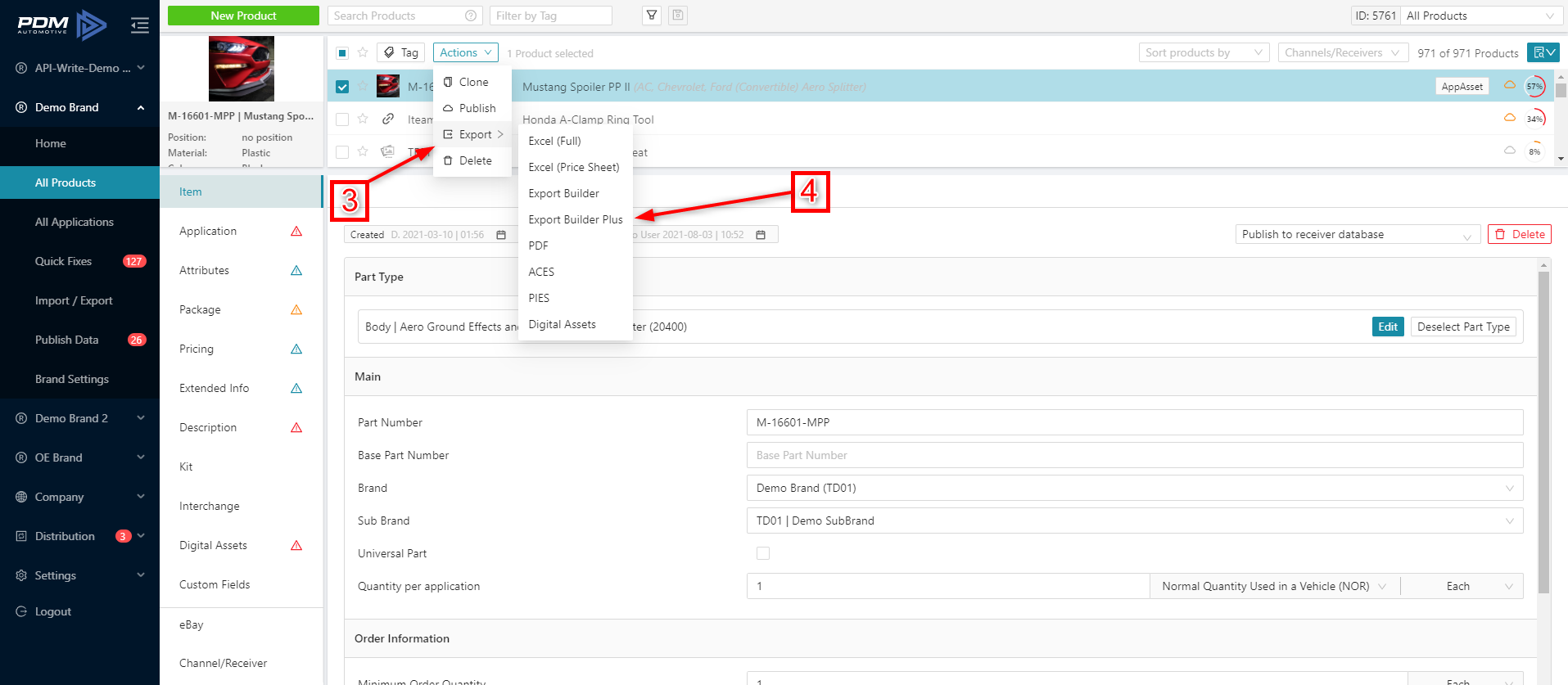Screen dimensions: 1568x685
Task: Check the third product row checkbox
Action: tap(342, 151)
